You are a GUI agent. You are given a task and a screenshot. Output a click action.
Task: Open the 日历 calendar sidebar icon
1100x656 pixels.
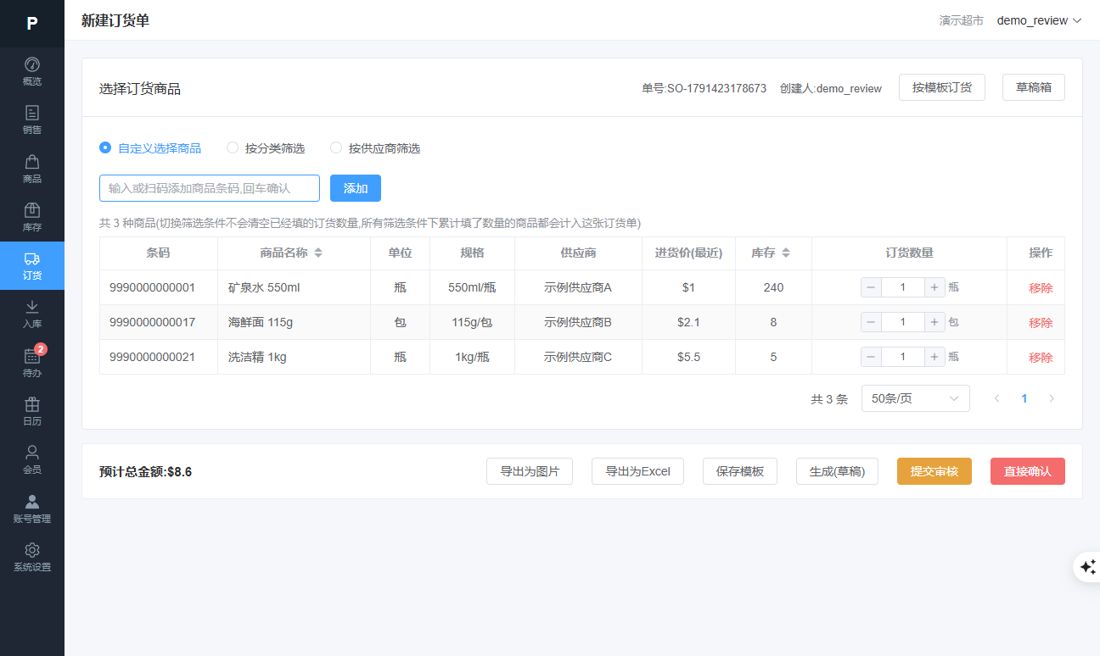point(32,411)
